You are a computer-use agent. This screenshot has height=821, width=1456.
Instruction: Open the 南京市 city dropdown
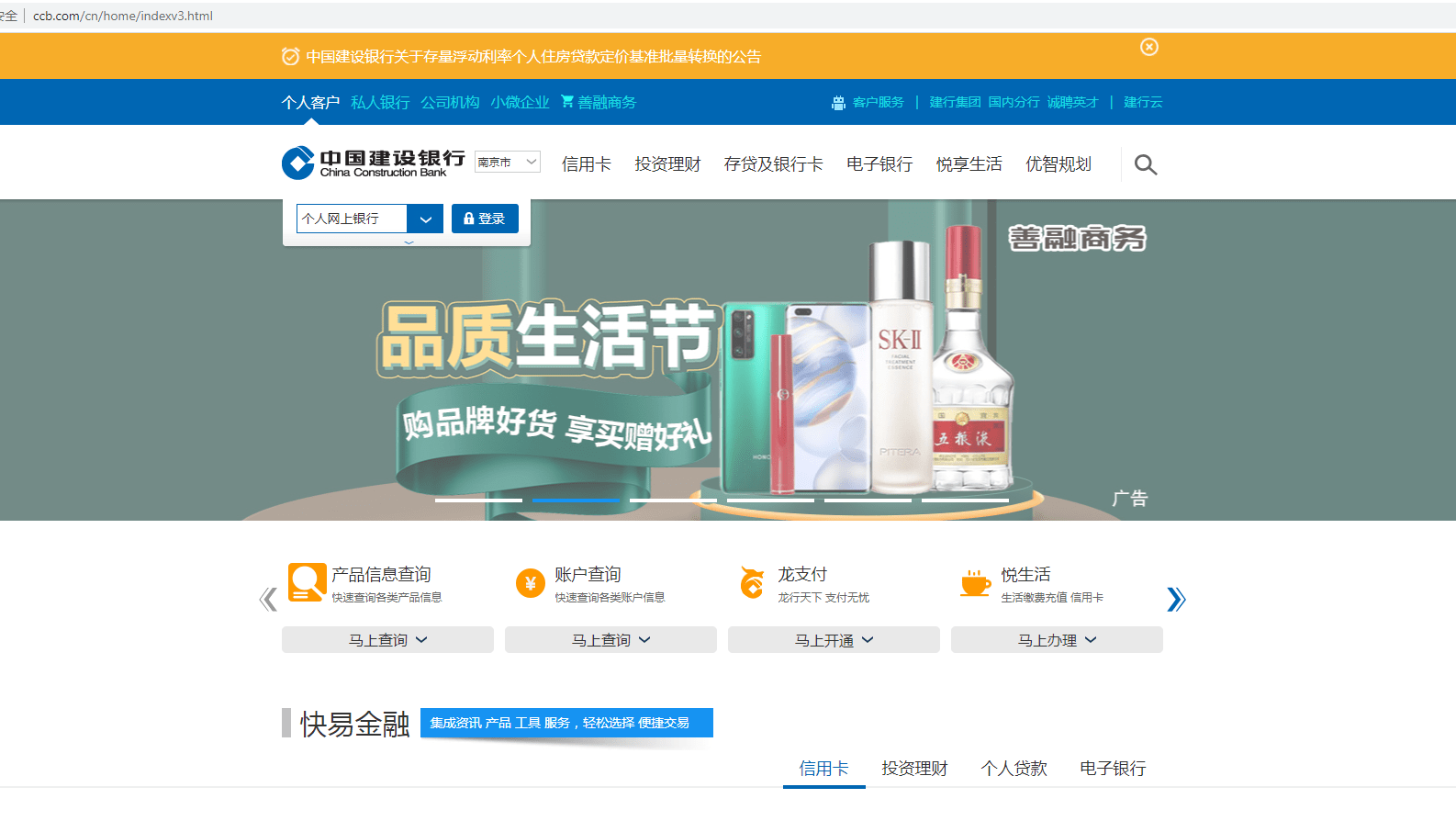(508, 162)
